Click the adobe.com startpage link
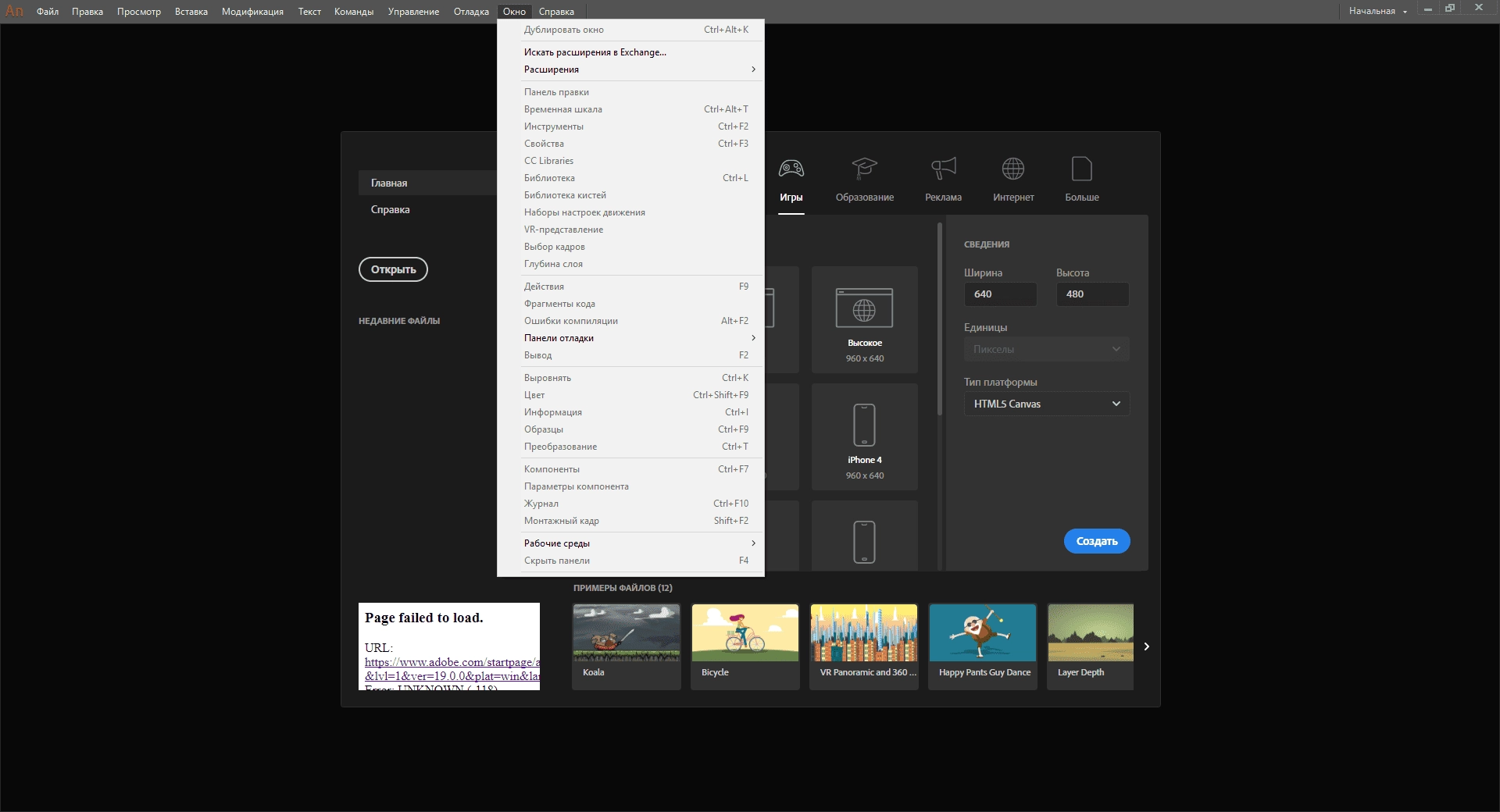The height and width of the screenshot is (812, 1500). pos(452,669)
